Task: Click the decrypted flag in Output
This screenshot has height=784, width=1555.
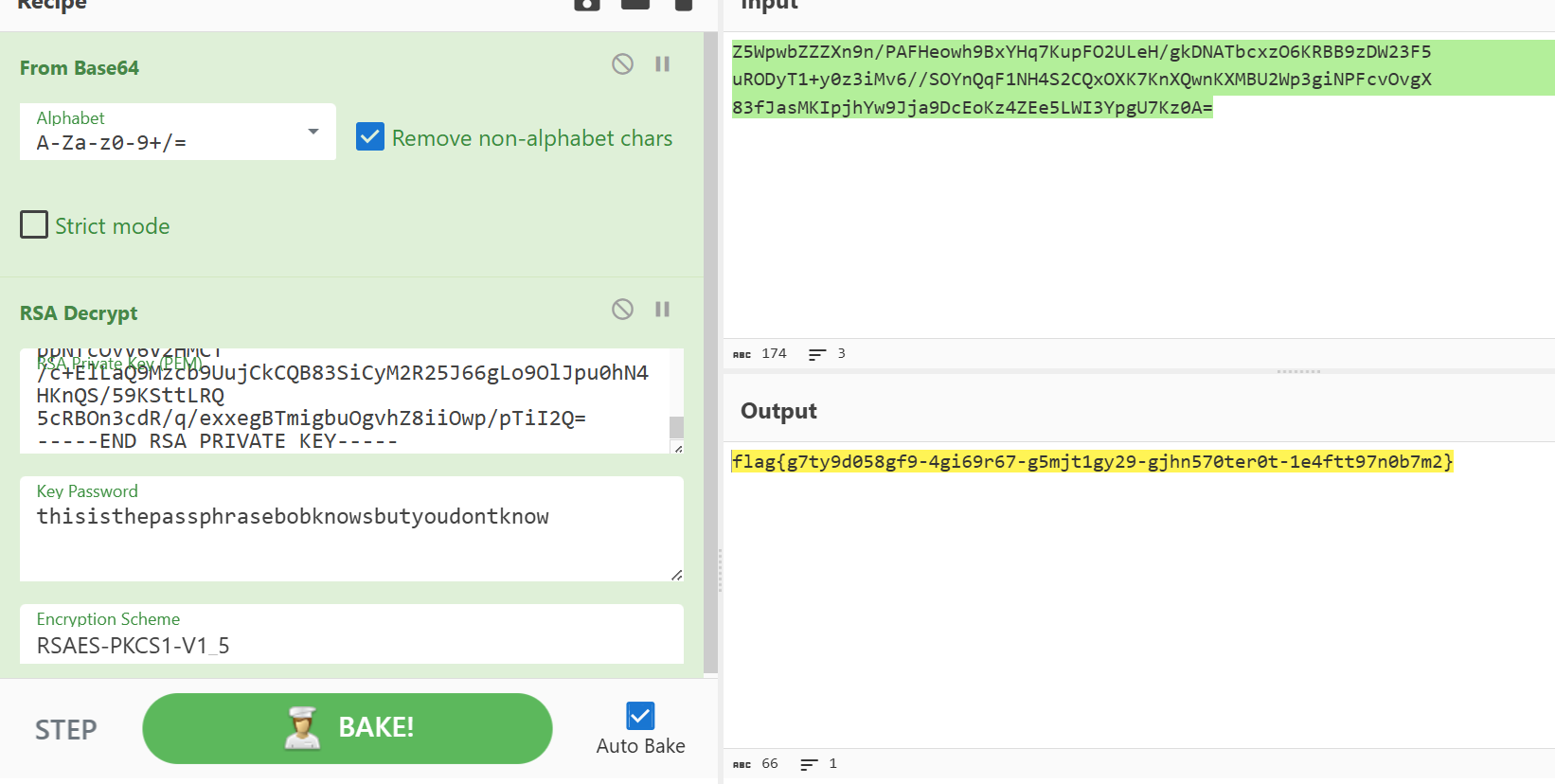Action: click(1091, 462)
